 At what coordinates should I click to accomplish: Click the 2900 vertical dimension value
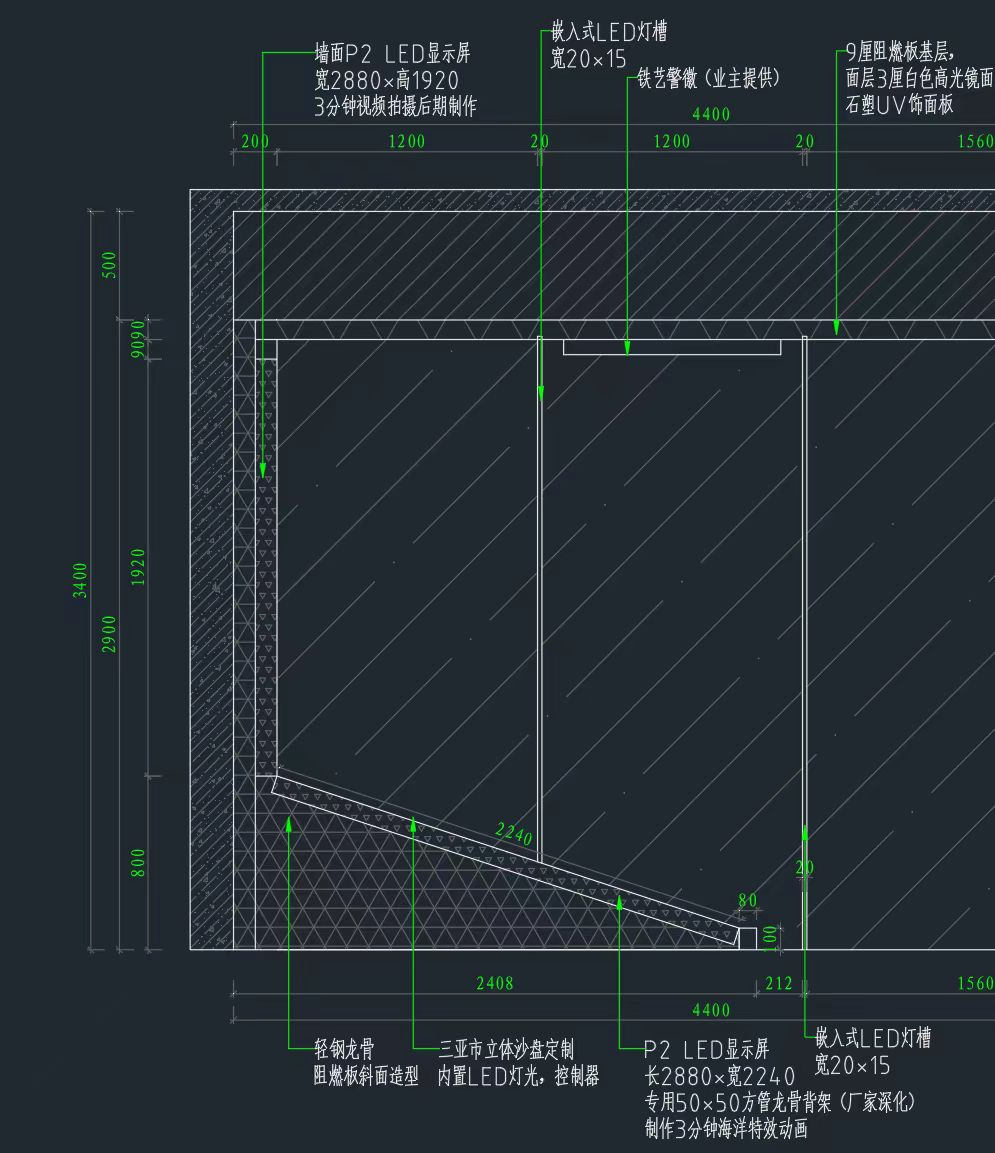[110, 633]
